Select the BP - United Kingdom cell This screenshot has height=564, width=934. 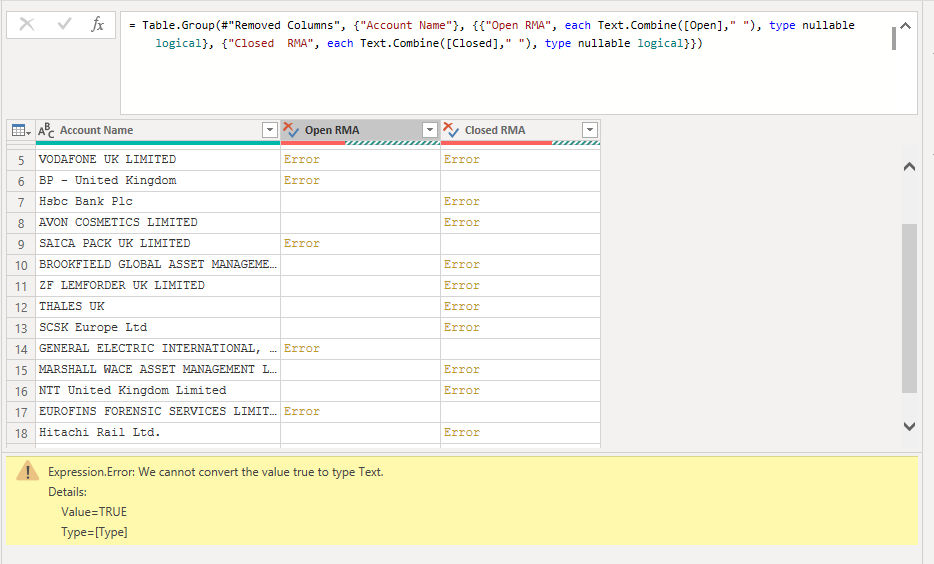pyautogui.click(x=158, y=180)
